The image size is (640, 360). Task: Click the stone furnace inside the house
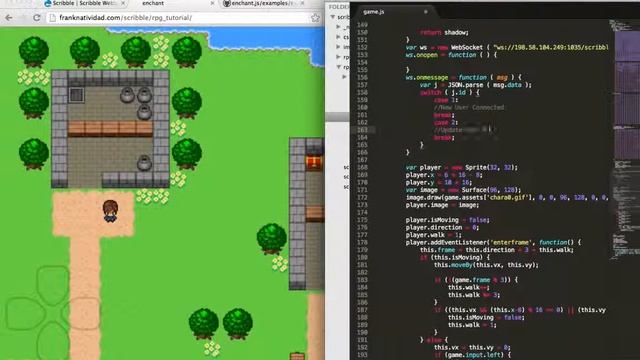tap(76, 95)
